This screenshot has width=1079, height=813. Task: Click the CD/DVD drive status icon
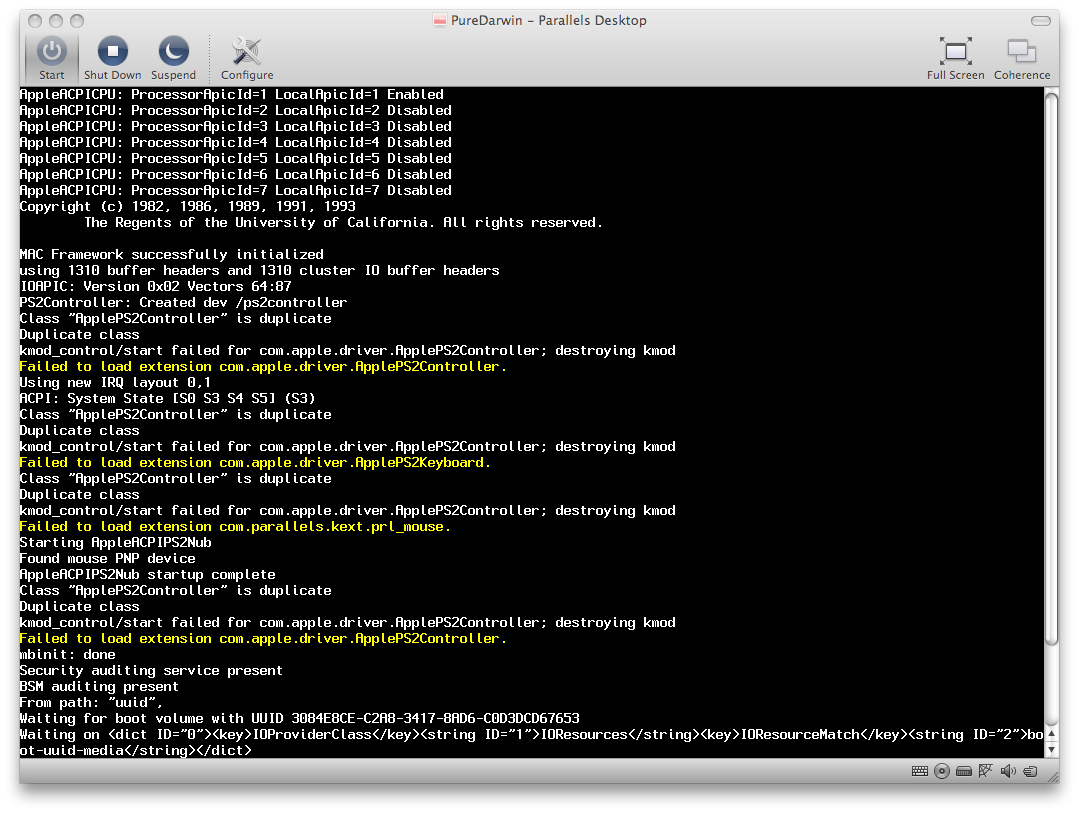pos(941,771)
